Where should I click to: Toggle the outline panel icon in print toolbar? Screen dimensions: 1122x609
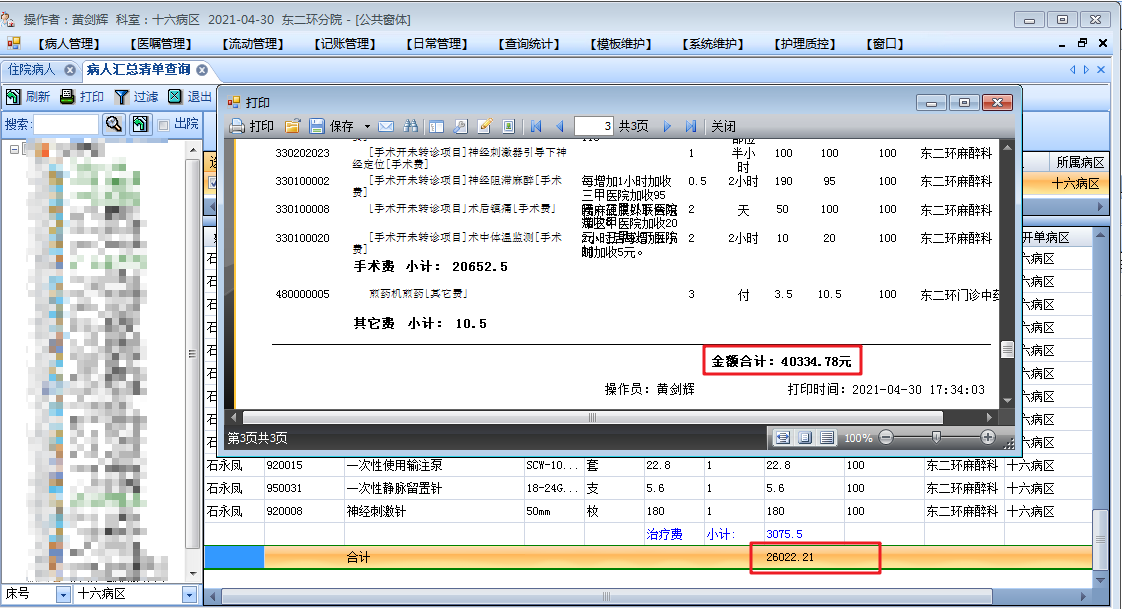(436, 127)
